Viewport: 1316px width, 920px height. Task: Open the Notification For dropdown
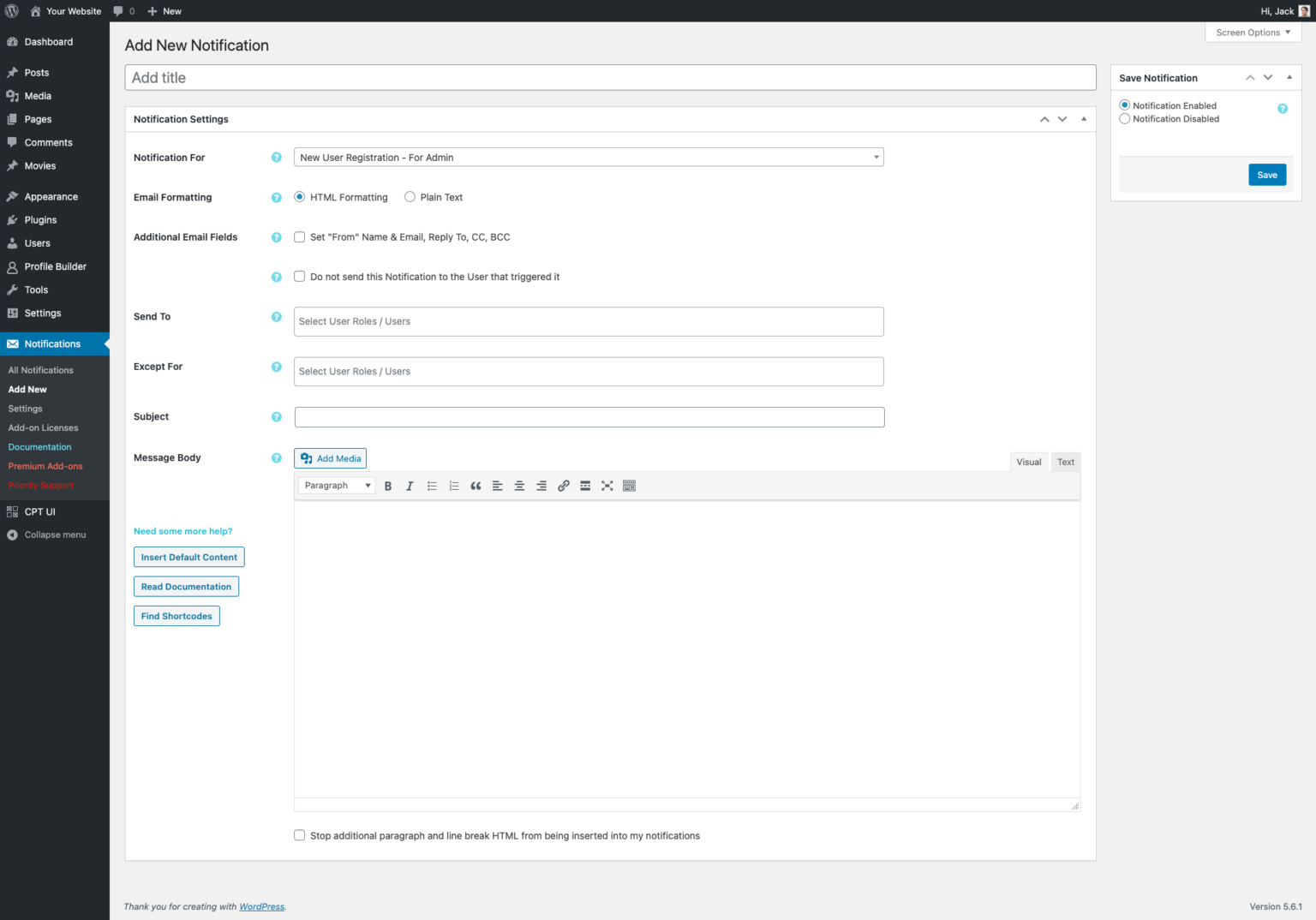588,157
